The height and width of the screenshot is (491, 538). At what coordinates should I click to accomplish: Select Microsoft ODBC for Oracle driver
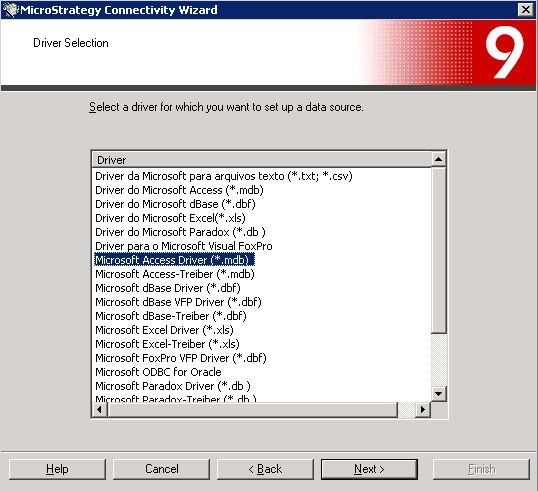click(158, 372)
